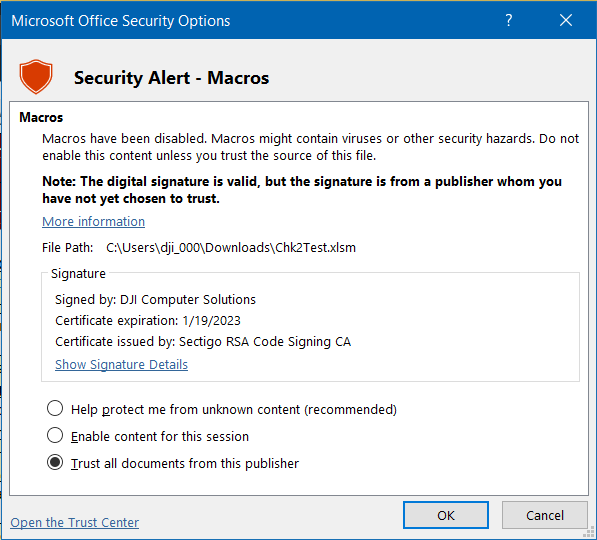Close the Security Options dialog
Viewport: 597px width, 540px height.
566,20
